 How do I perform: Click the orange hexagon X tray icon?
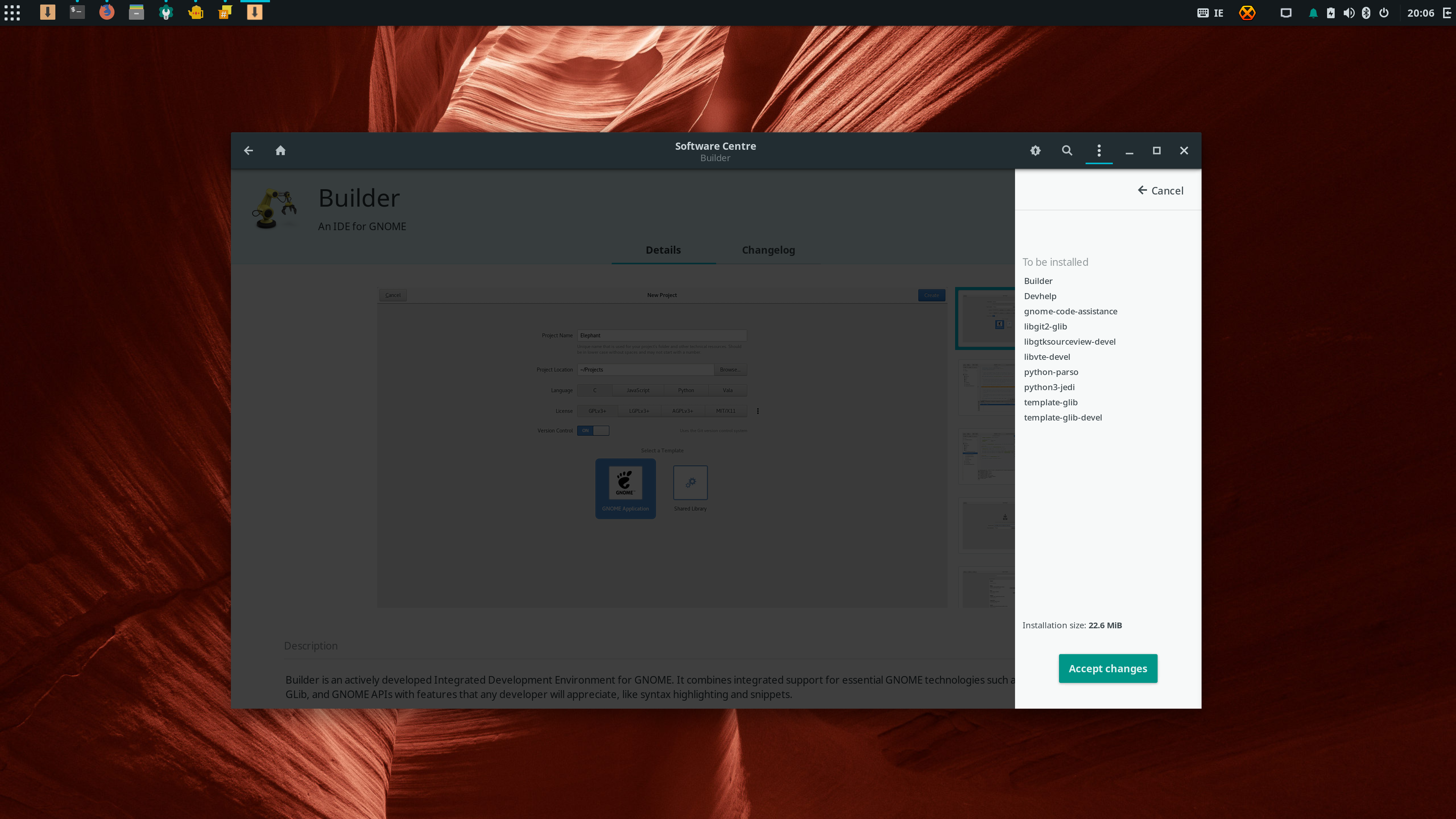pos(1247,13)
